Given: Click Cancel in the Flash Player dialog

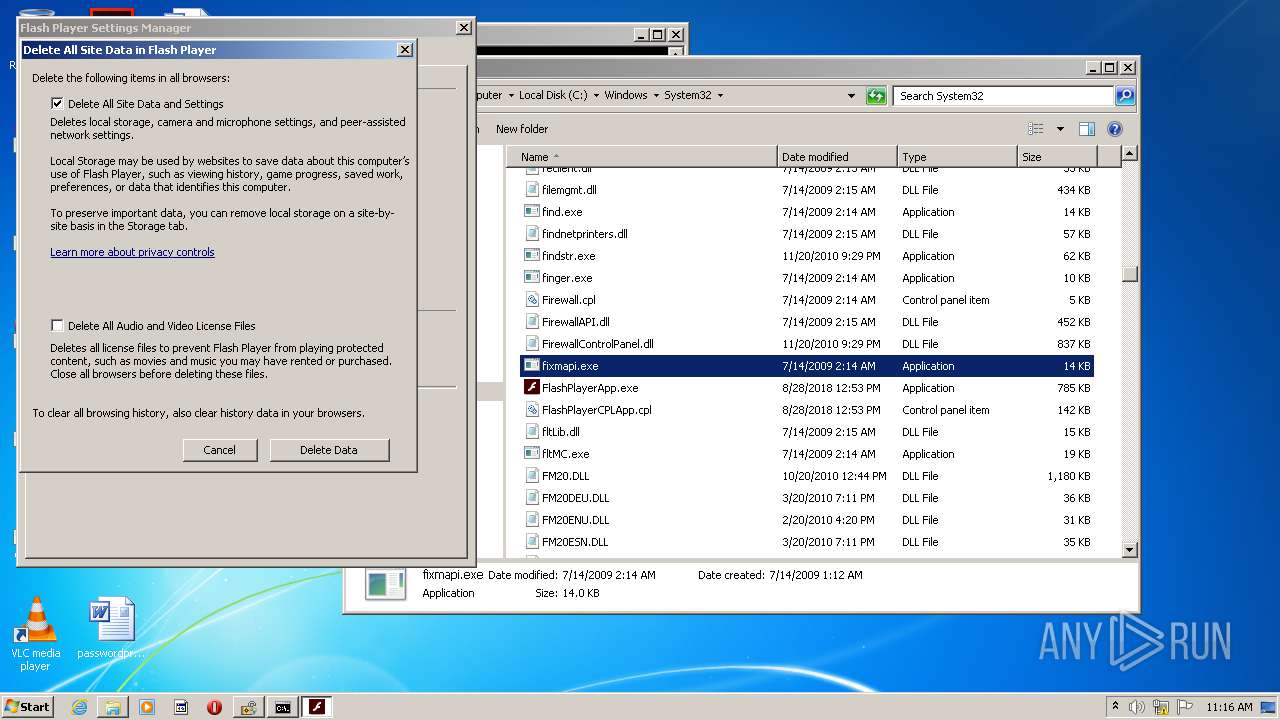Looking at the screenshot, I should pyautogui.click(x=220, y=450).
